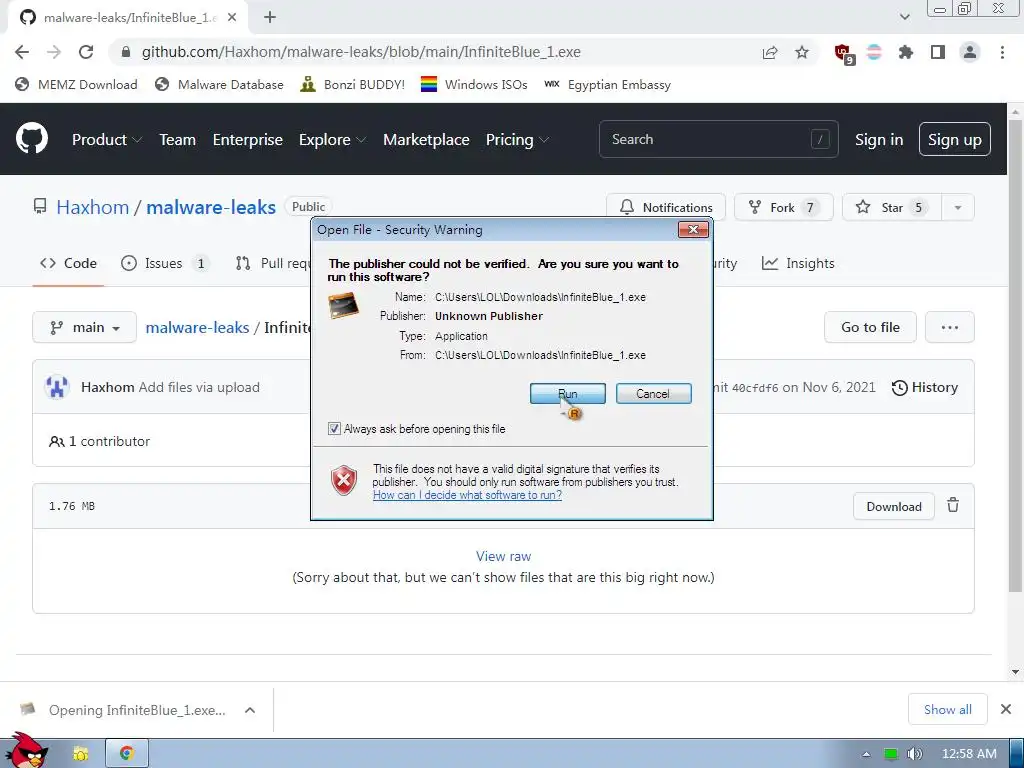
Task: Uncheck Always ask before opening this file
Action: (334, 428)
